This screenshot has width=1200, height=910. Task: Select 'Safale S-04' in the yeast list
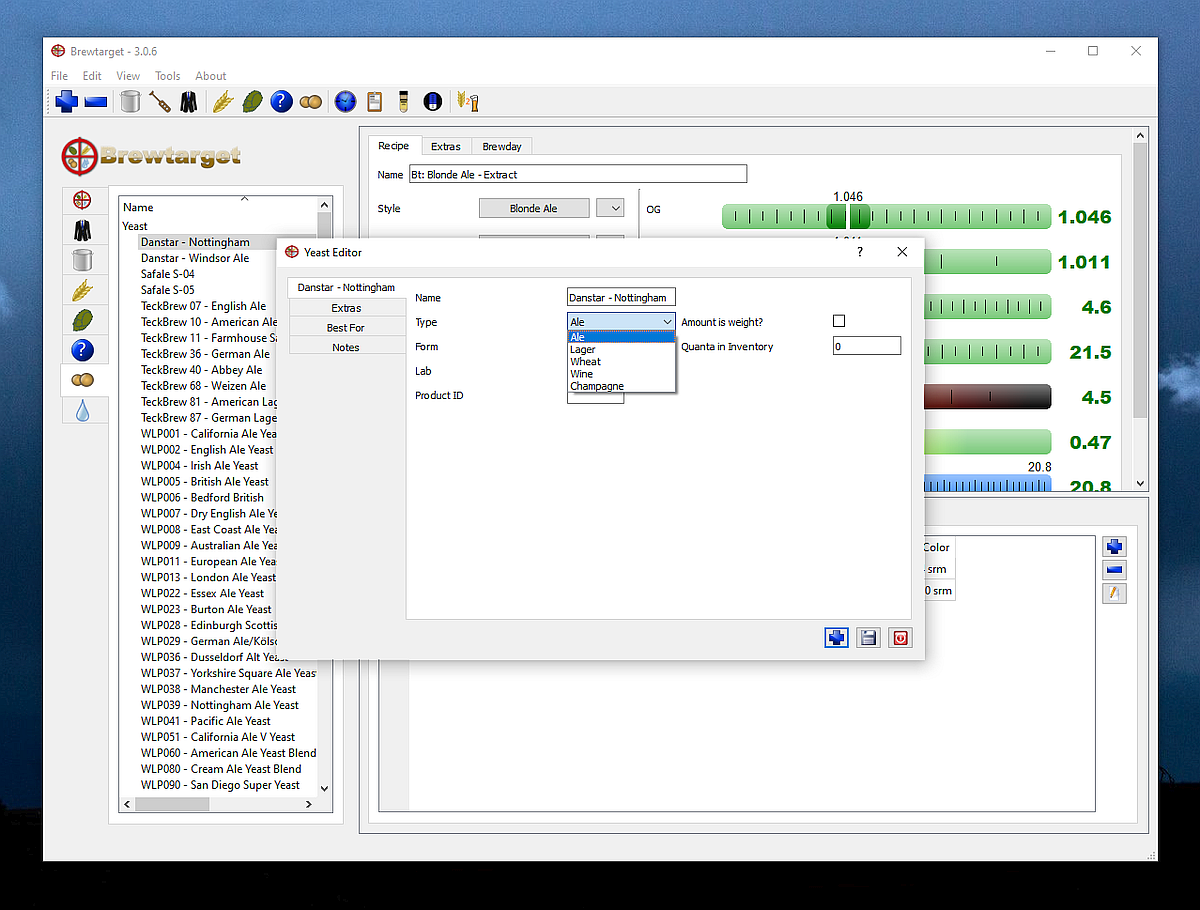(x=168, y=274)
